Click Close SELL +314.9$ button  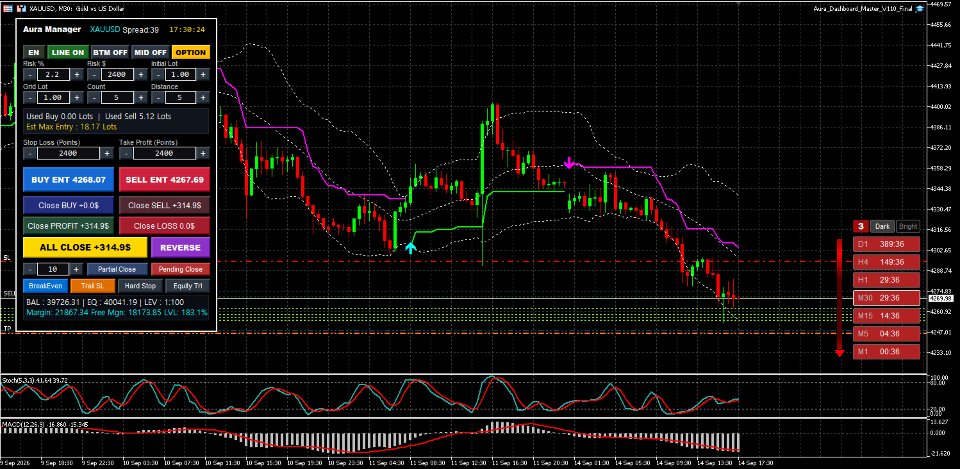[x=164, y=205]
